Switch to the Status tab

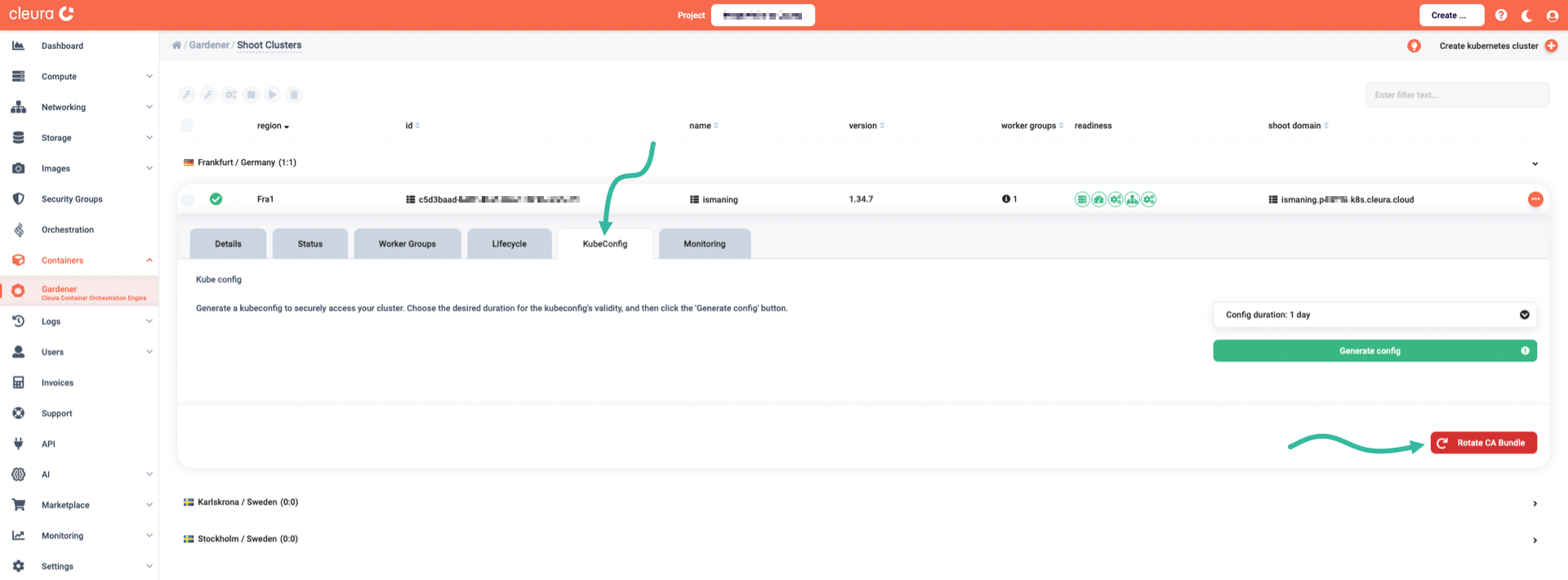(x=310, y=243)
